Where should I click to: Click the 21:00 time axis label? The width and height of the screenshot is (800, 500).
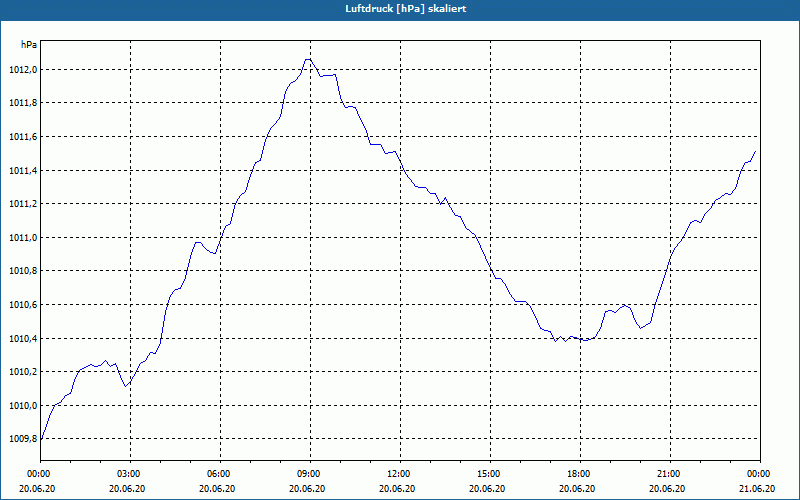click(x=670, y=474)
